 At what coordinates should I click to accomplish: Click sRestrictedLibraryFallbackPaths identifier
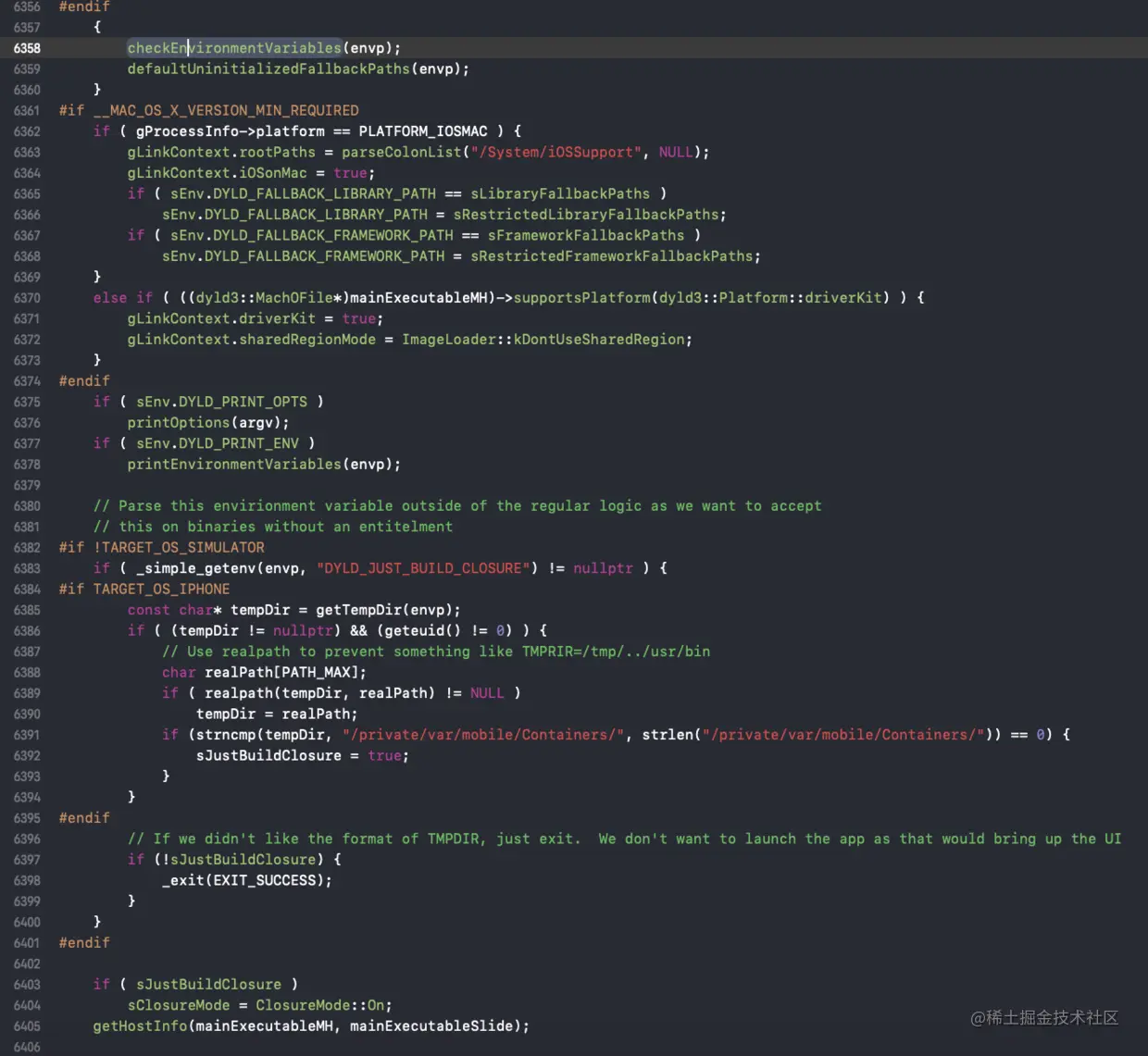[586, 215]
